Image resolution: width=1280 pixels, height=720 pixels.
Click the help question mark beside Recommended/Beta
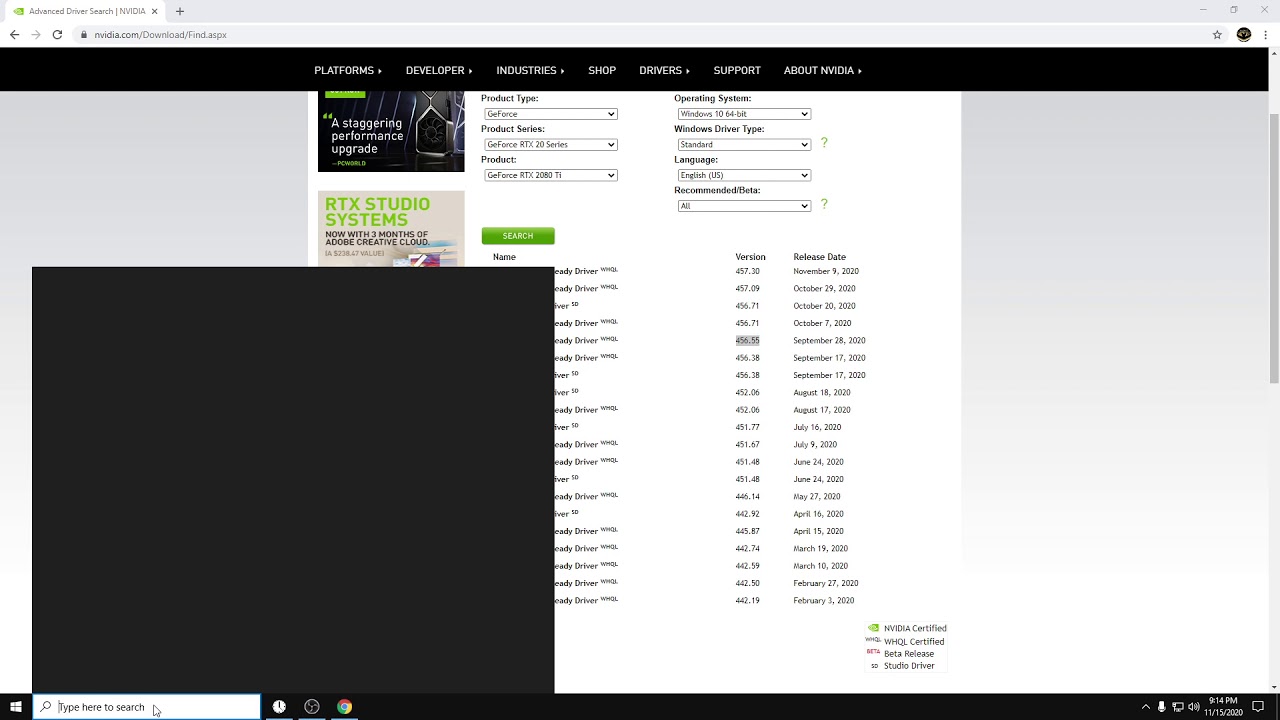pos(824,204)
